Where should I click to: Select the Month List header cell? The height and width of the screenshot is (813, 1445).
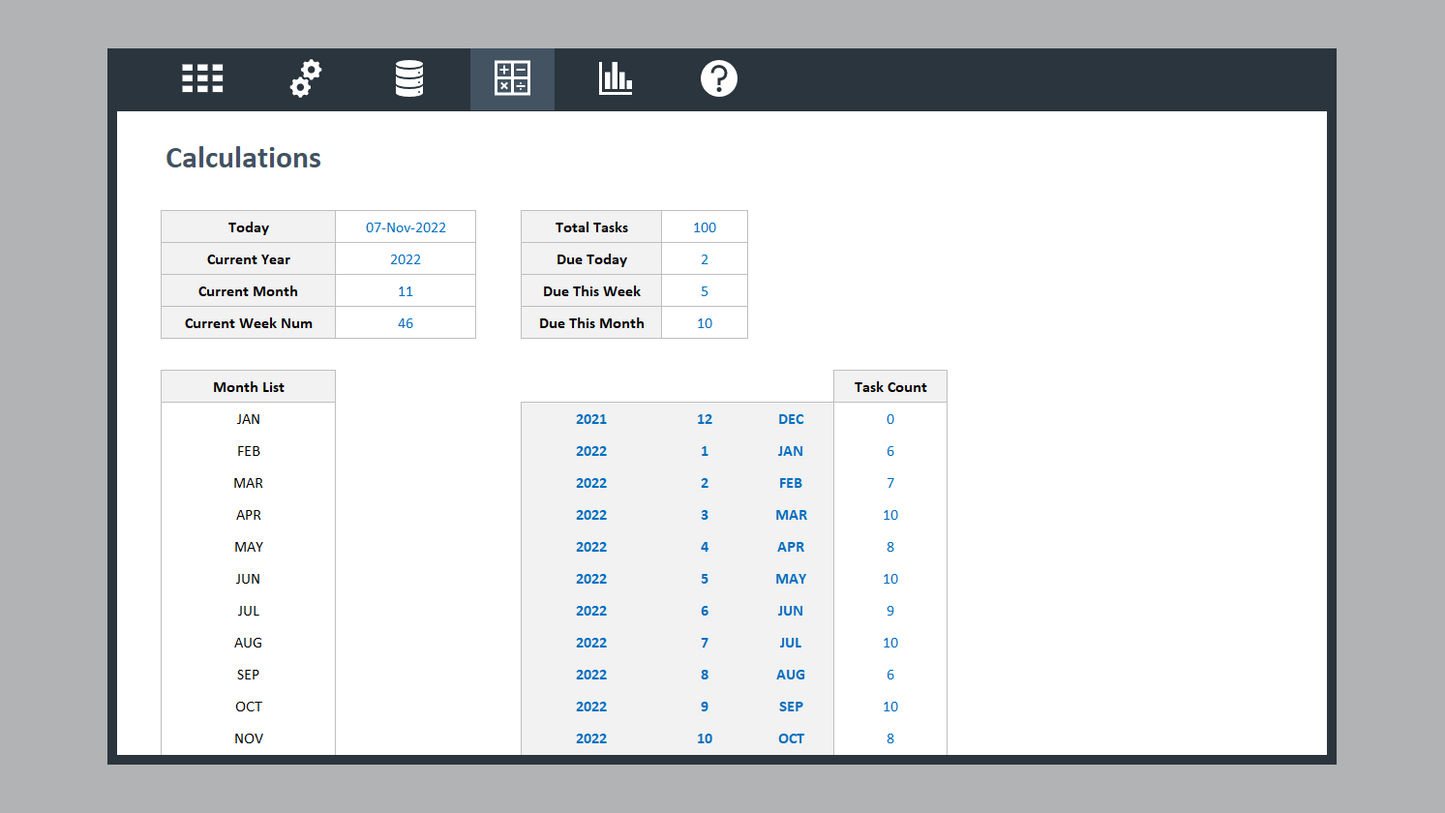tap(248, 387)
